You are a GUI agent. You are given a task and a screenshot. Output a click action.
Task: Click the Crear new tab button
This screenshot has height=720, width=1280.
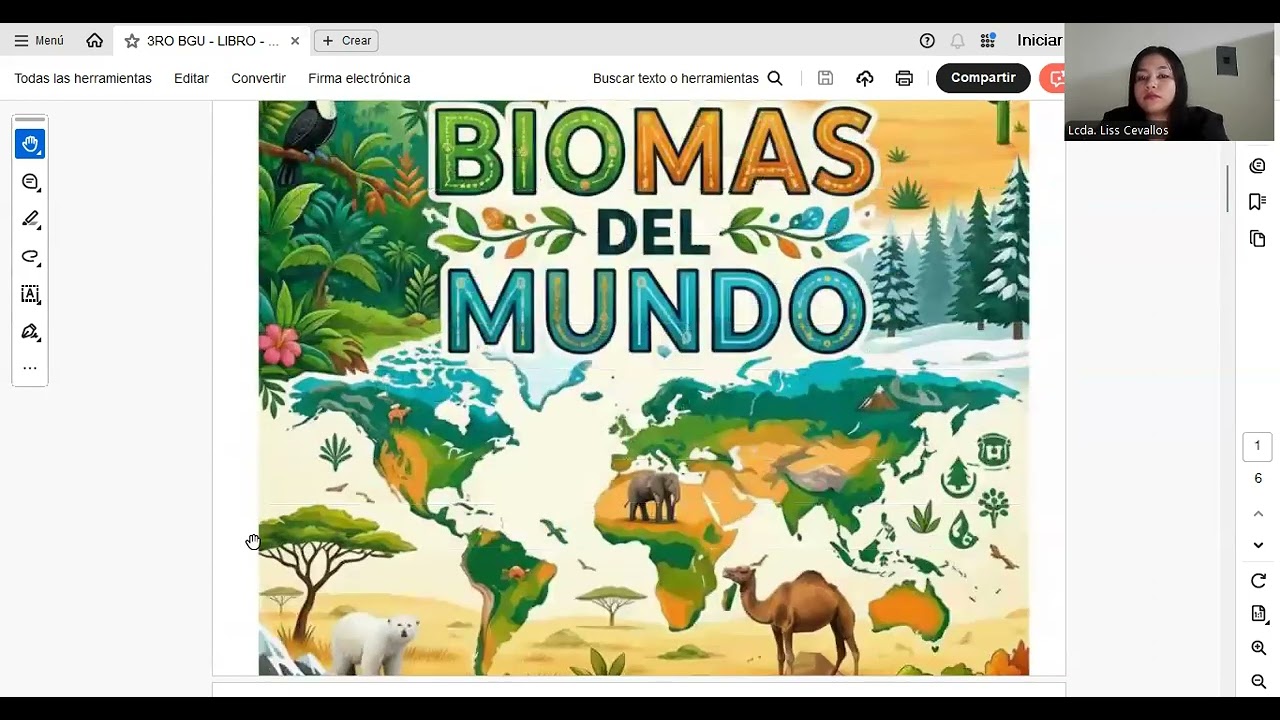coord(346,41)
